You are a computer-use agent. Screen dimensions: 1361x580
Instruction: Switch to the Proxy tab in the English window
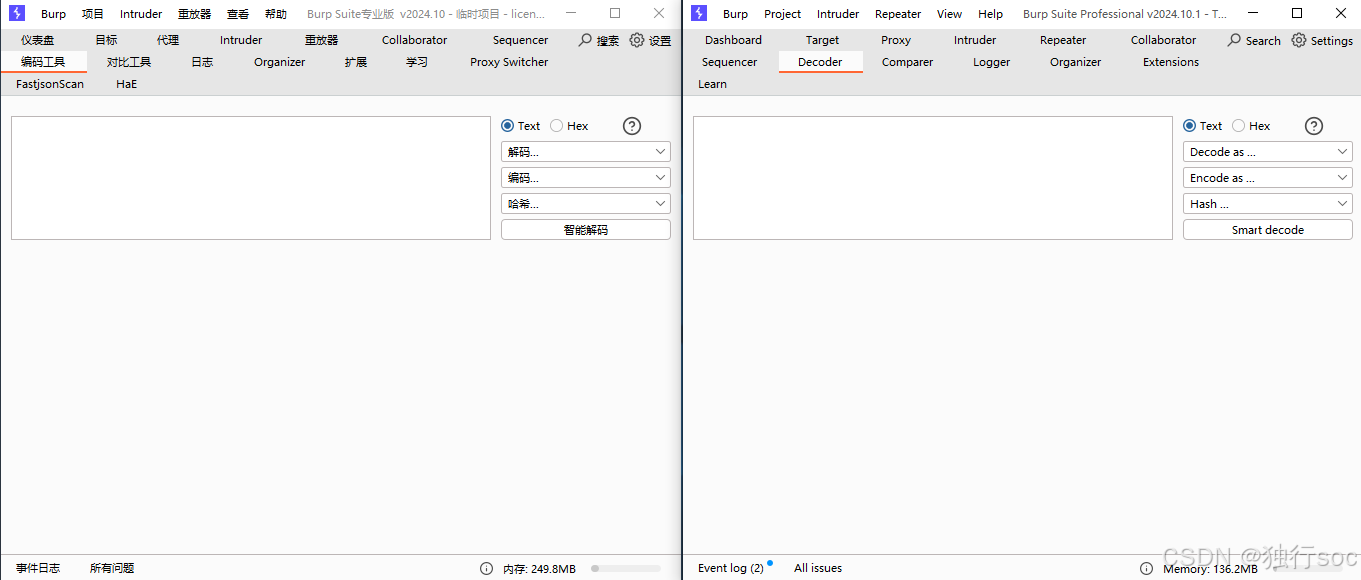click(896, 40)
